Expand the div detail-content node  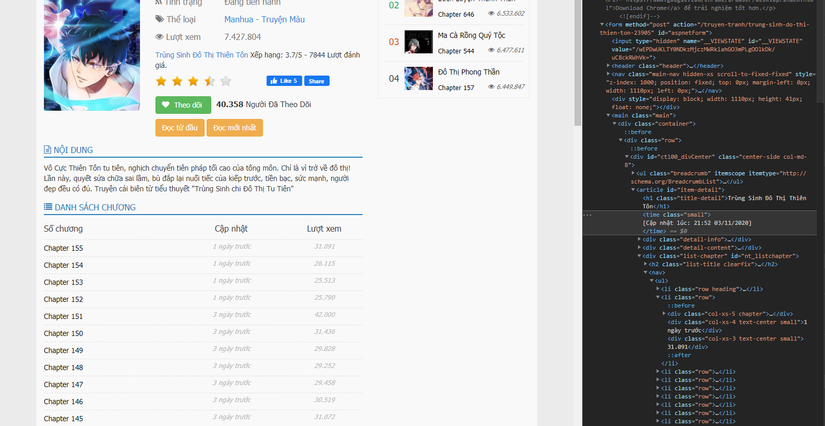click(639, 248)
